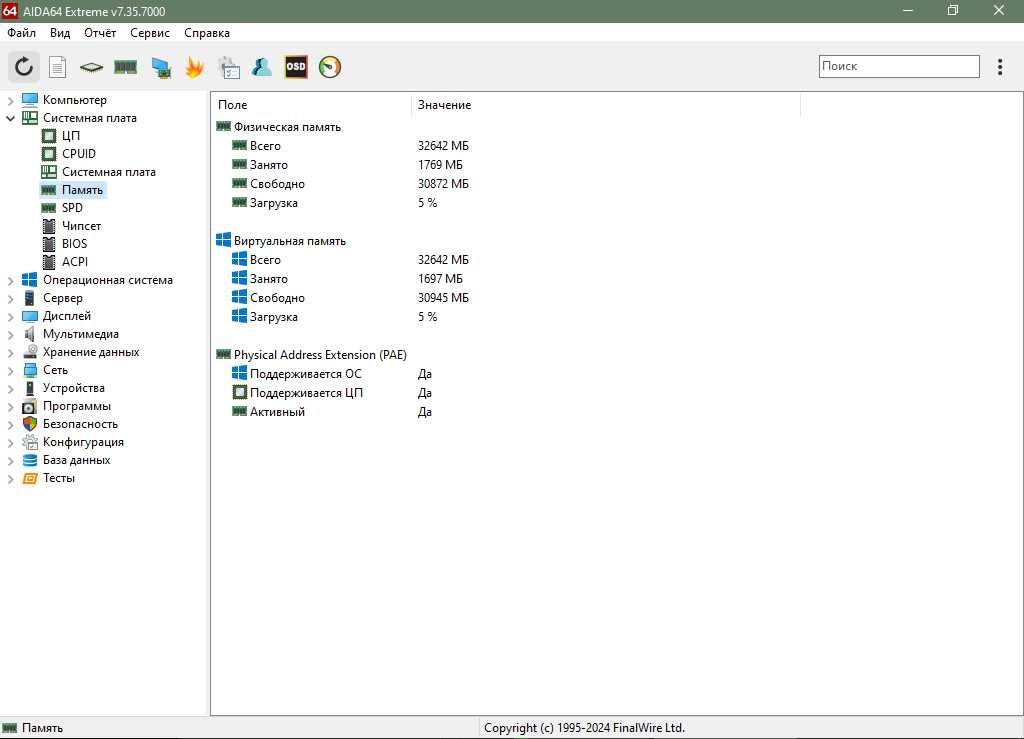1024x739 pixels.
Task: Click the user profile toolbar icon
Action: [262, 67]
